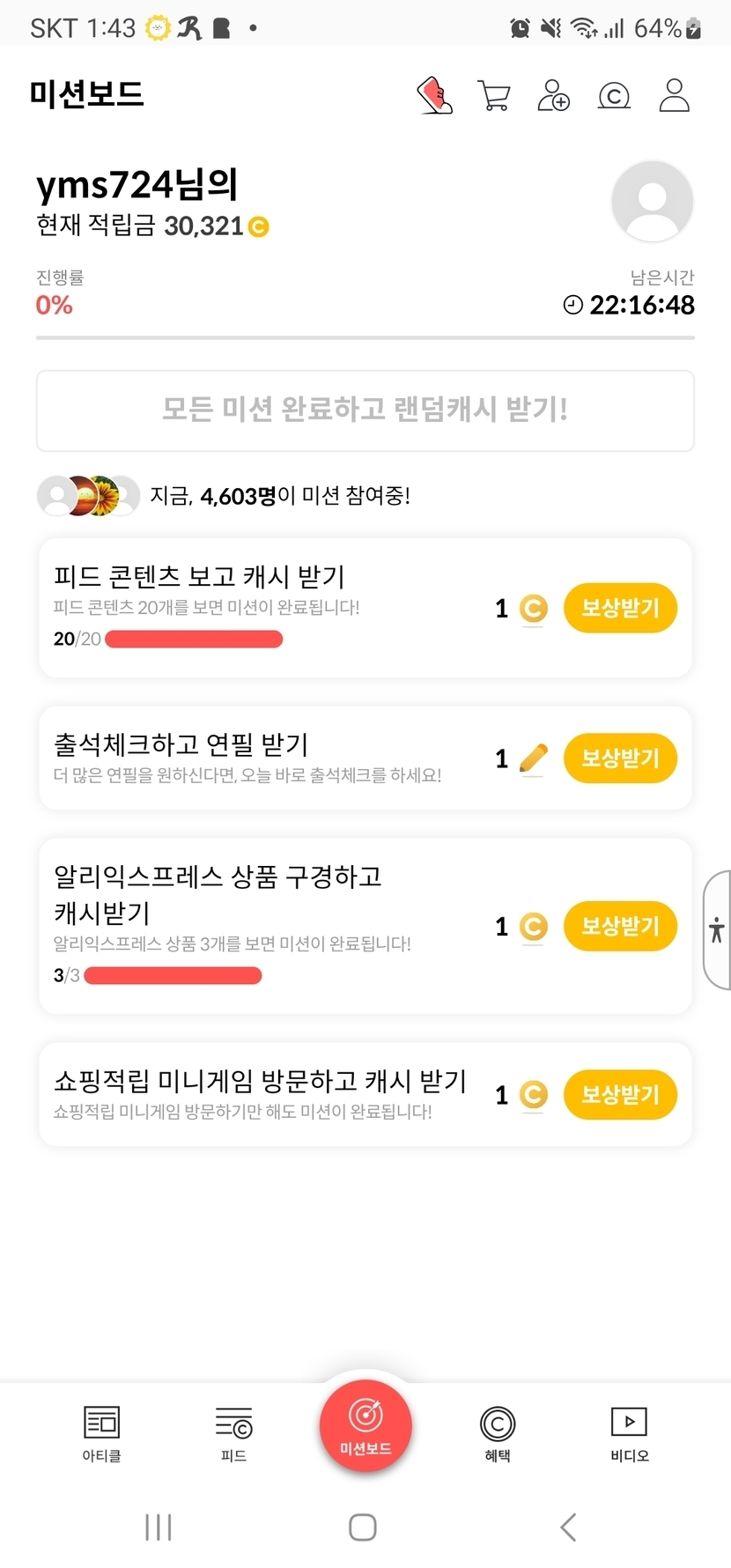Tap the random cash completion banner
The width and height of the screenshot is (731, 1568).
click(x=365, y=410)
